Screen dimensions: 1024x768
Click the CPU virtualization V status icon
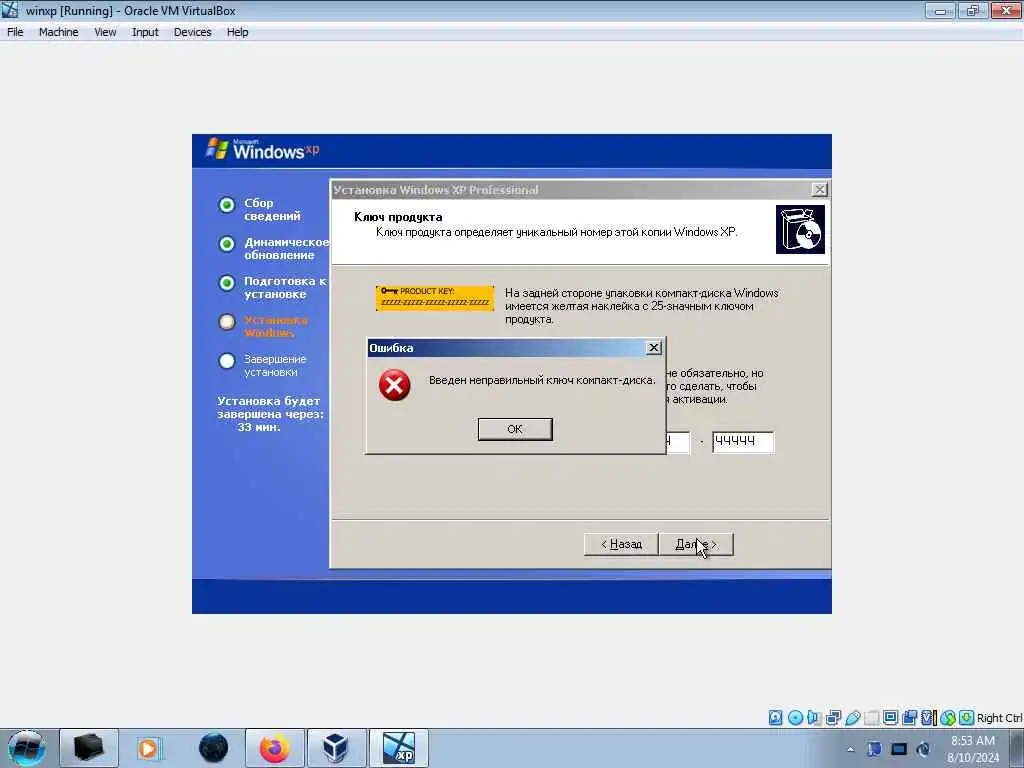point(929,718)
